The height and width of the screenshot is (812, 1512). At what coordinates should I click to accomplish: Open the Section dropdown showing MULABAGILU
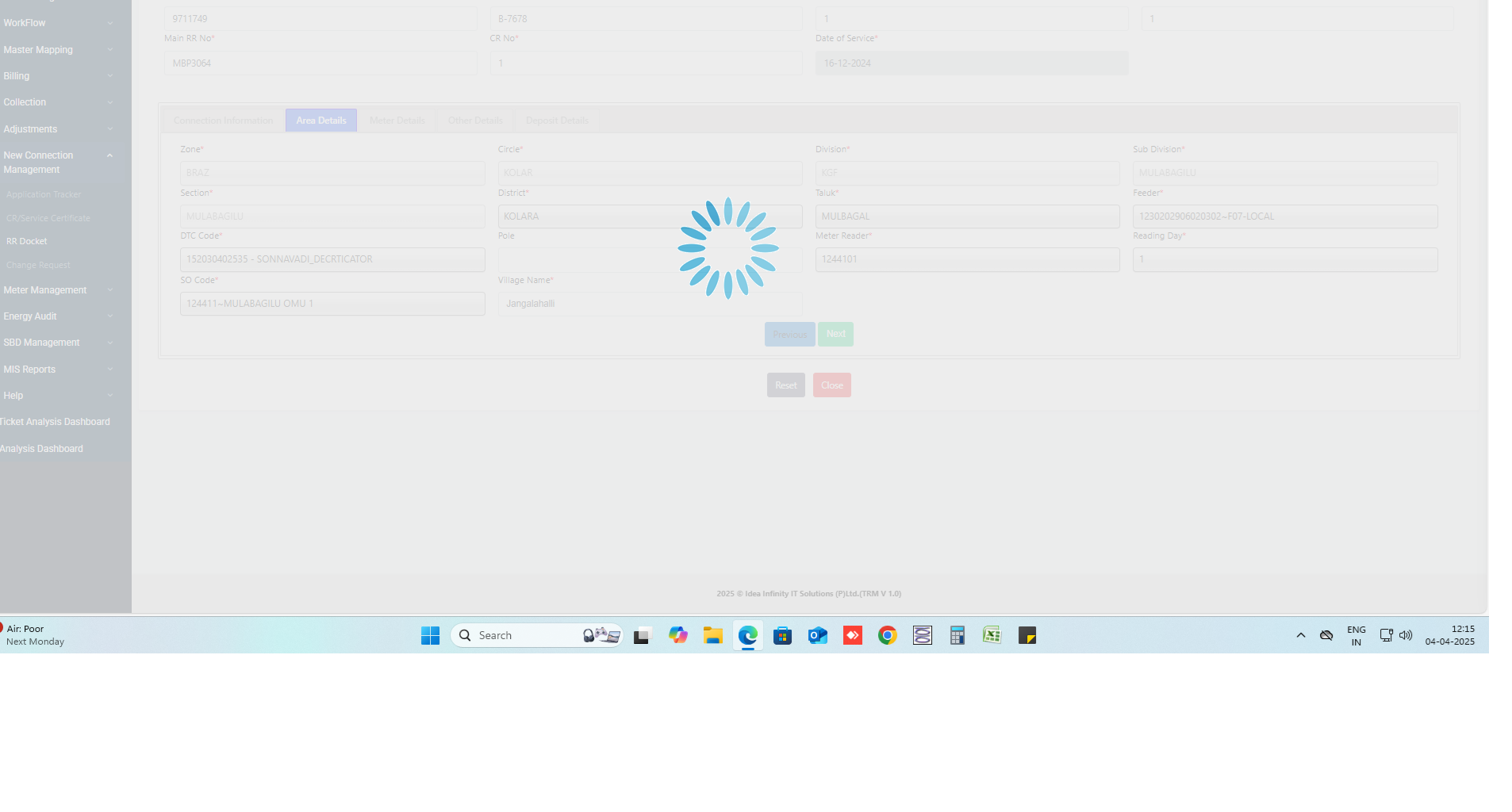coord(332,216)
